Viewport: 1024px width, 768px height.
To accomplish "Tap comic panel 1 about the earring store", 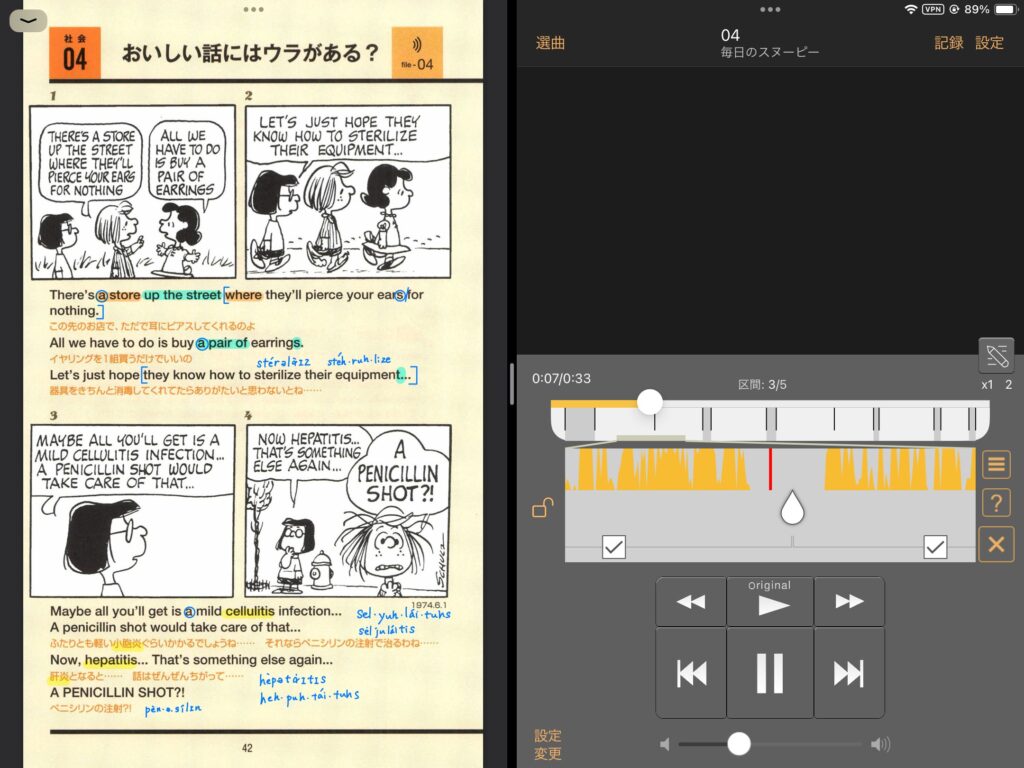I will [133, 193].
